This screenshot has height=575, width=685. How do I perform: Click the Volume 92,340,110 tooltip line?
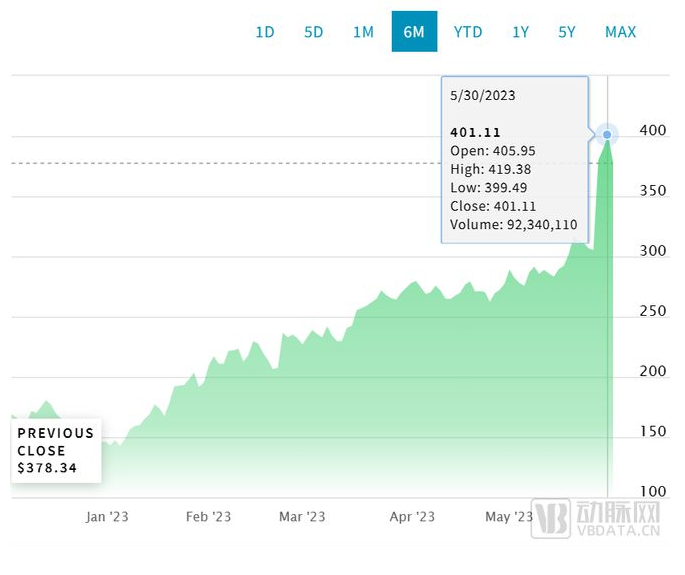513,225
